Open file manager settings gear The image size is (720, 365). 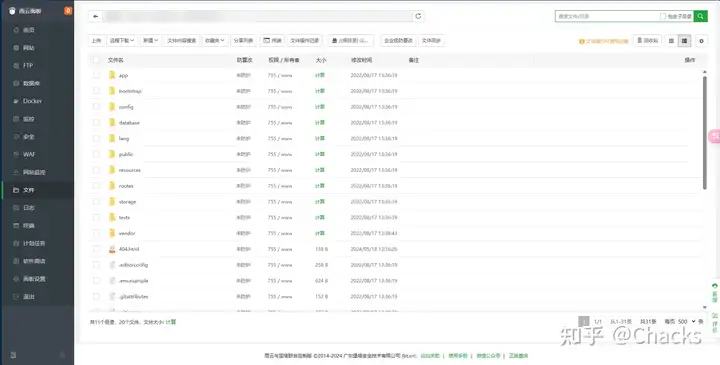[x=701, y=41]
